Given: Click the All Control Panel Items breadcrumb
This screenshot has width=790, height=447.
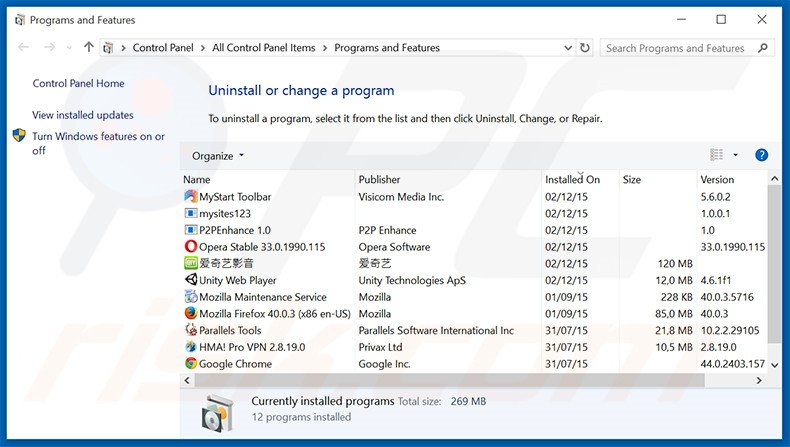Looking at the screenshot, I should [264, 48].
